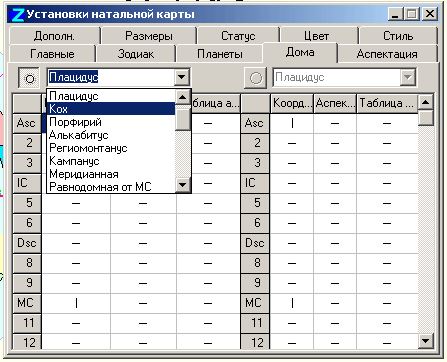Select the left Dsc row header
447x362 pixels.
coord(27,243)
